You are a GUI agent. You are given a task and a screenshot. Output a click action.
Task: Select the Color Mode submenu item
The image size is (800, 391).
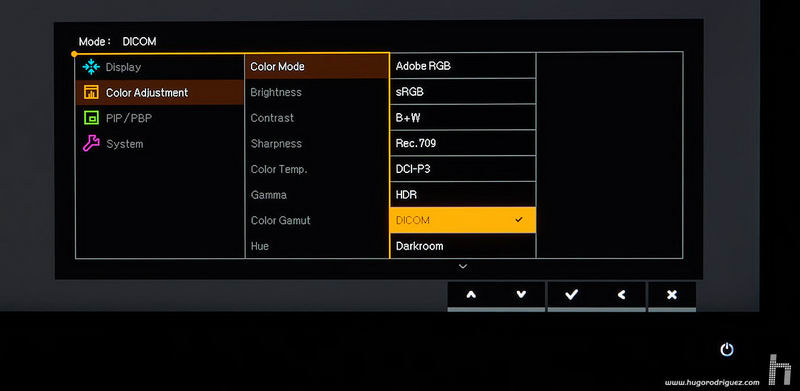pos(317,66)
